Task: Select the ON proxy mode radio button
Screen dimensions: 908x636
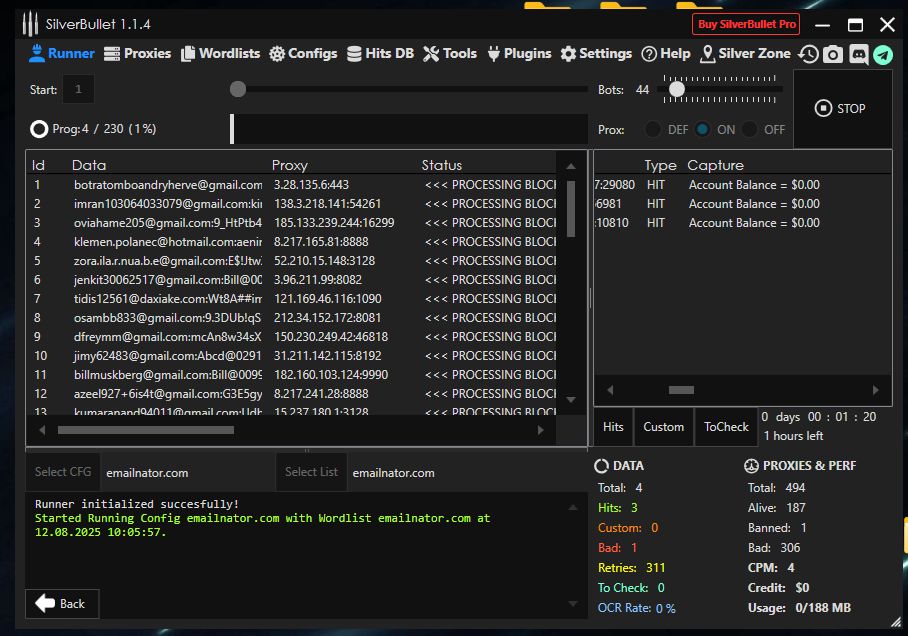Action: 703,130
